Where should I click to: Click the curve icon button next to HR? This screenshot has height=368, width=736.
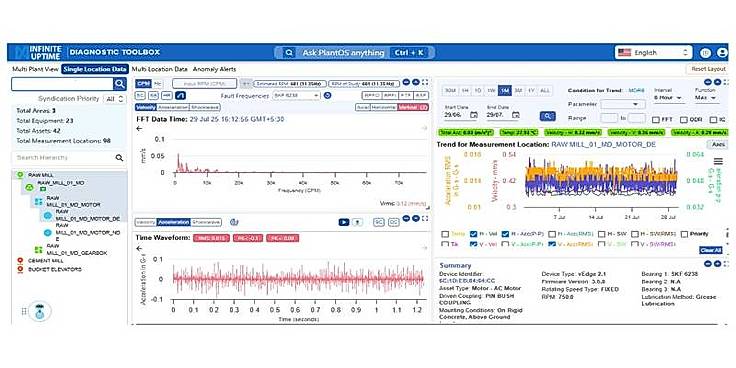(181, 95)
